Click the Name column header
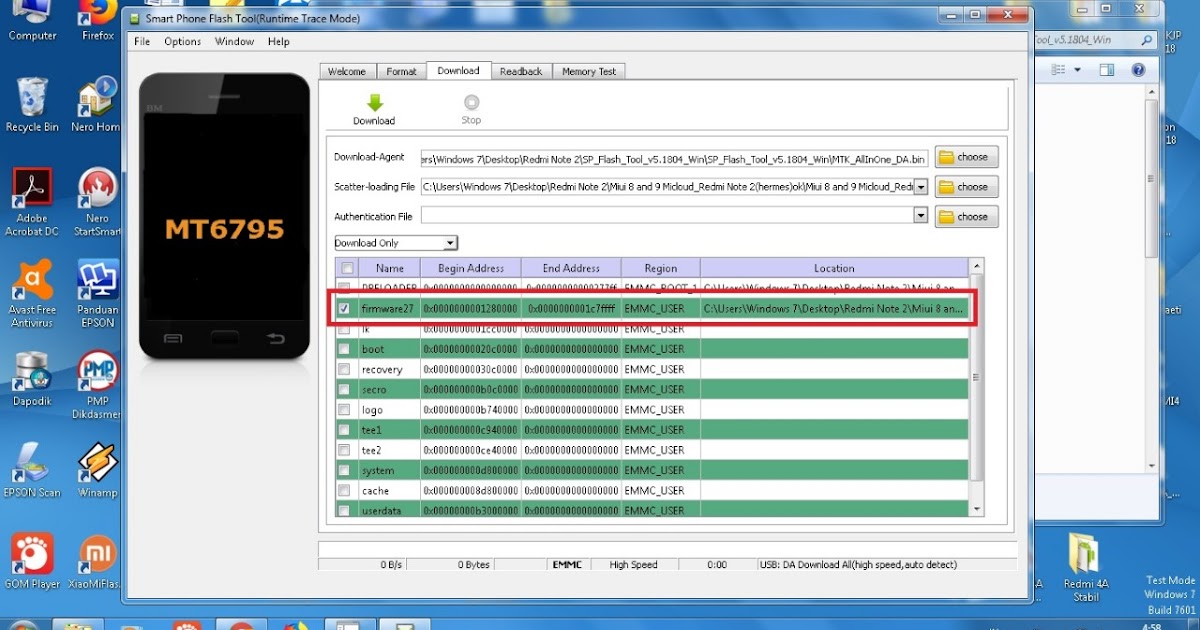This screenshot has height=630, width=1200. click(390, 268)
